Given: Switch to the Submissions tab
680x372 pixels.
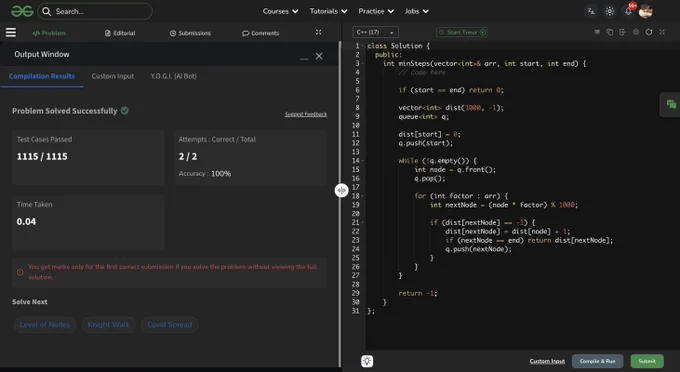Looking at the screenshot, I should (x=190, y=33).
